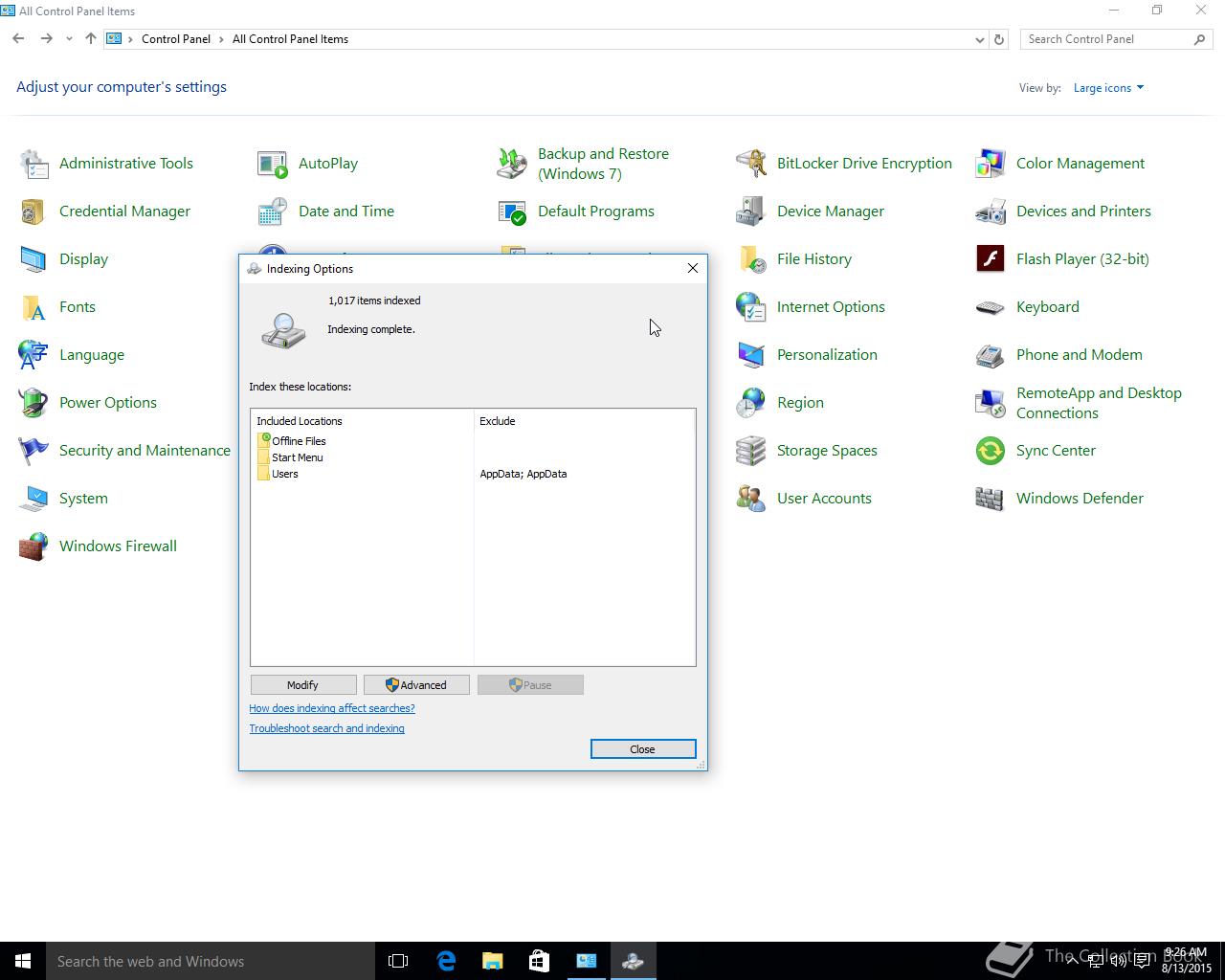Expand the address bar history dropdown
Image resolution: width=1225 pixels, height=980 pixels.
tap(979, 39)
